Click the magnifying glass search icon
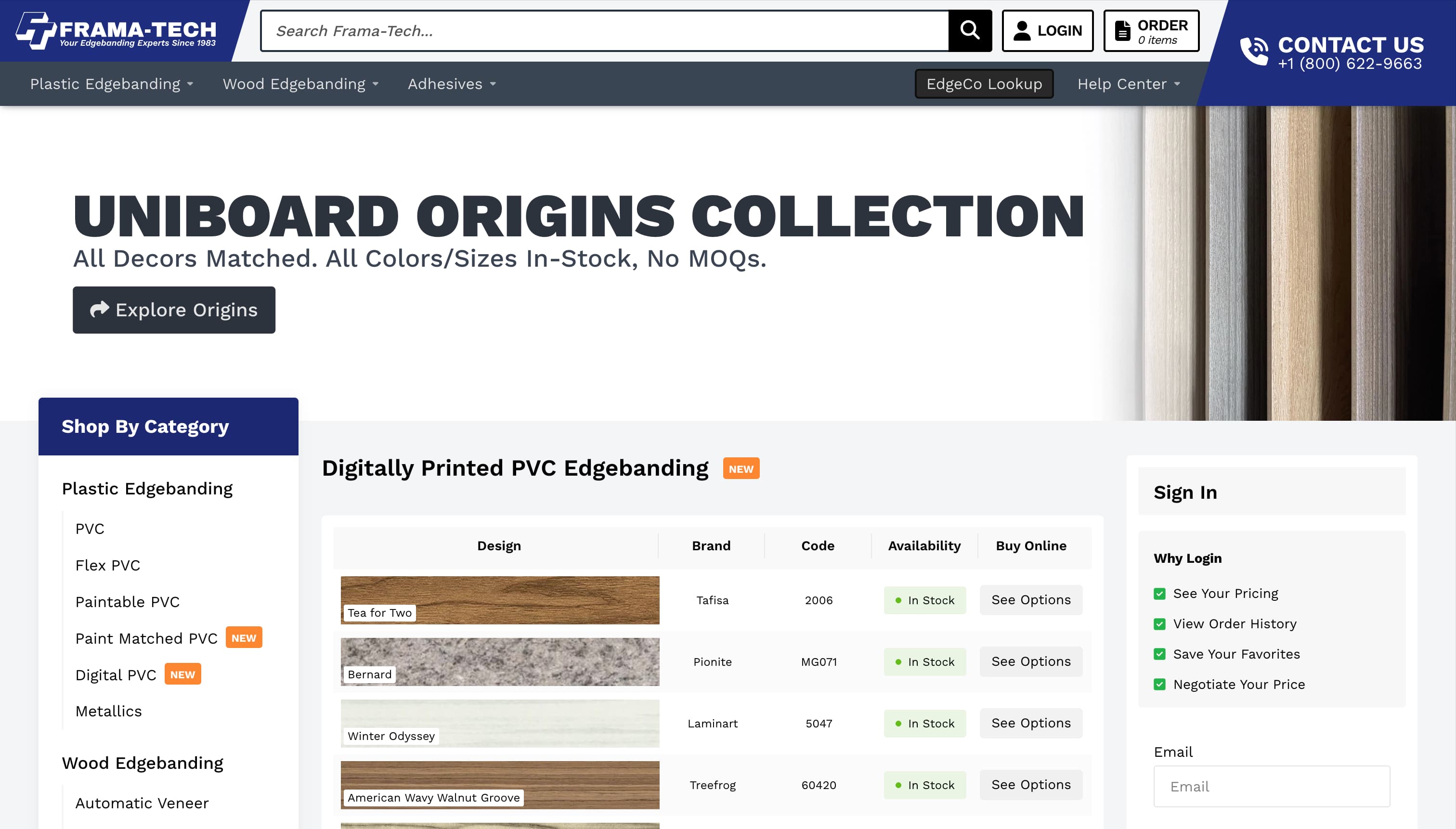 tap(969, 30)
